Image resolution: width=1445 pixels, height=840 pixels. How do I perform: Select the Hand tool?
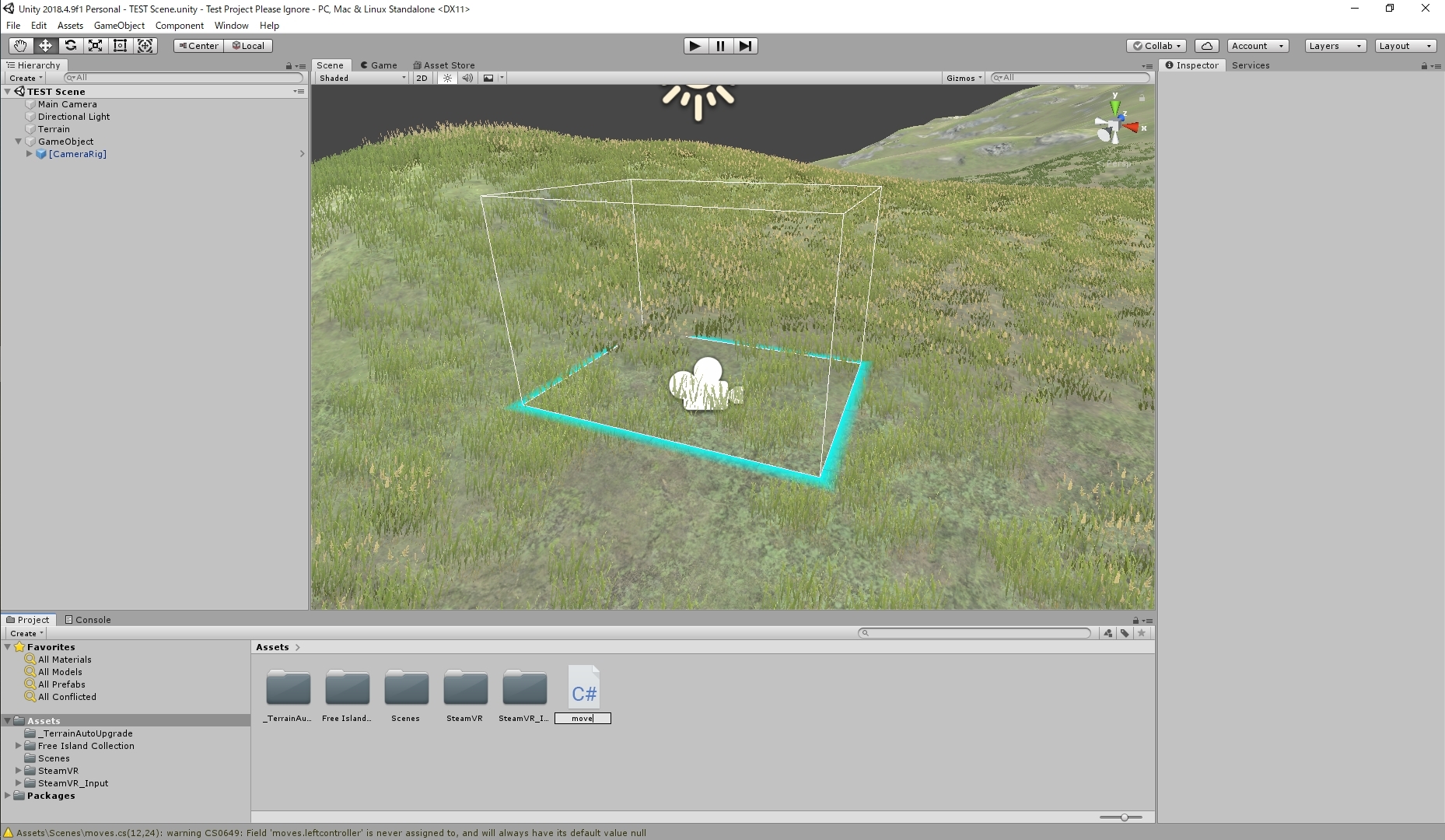coord(19,46)
